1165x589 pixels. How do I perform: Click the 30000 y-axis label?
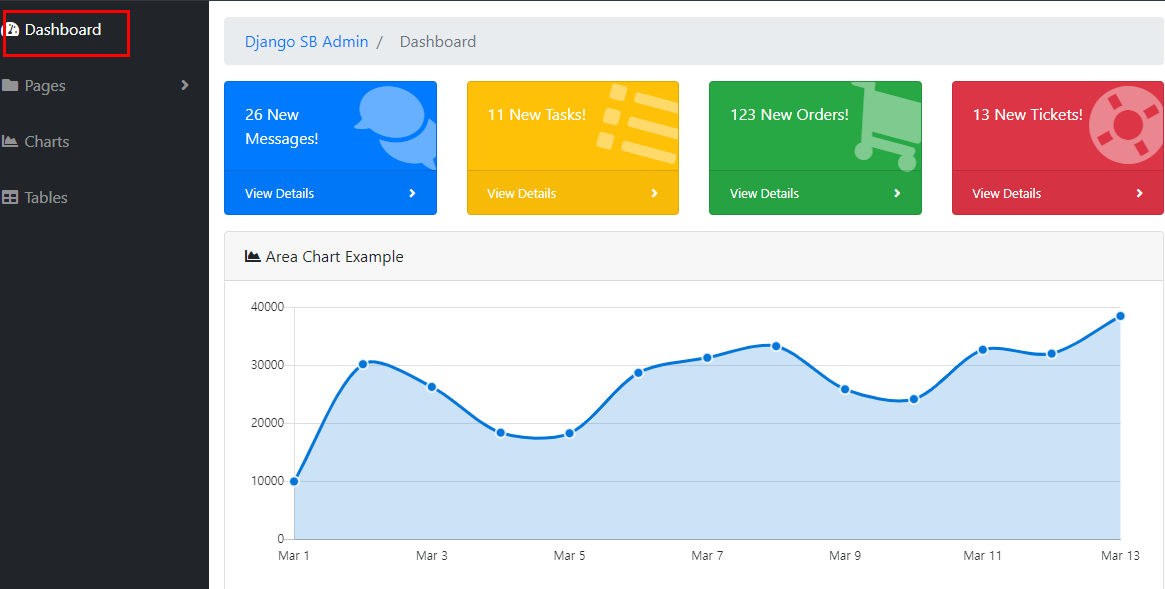tap(267, 365)
